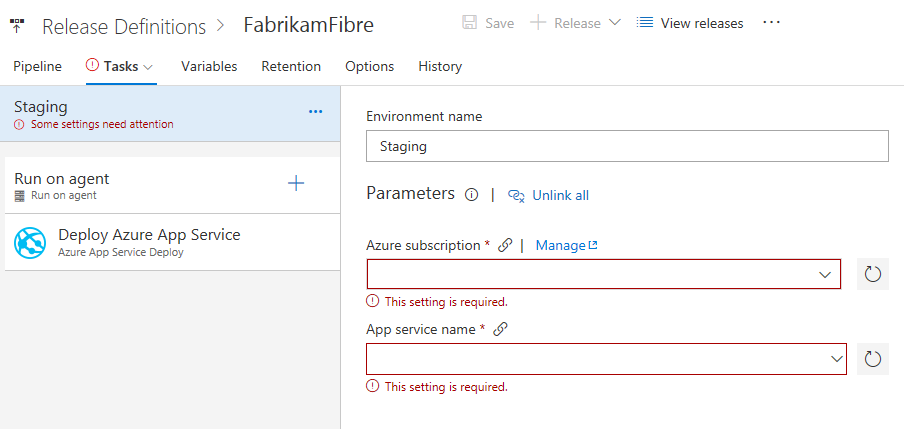The width and height of the screenshot is (904, 429).
Task: Click the Parameters heading
Action: point(410,193)
